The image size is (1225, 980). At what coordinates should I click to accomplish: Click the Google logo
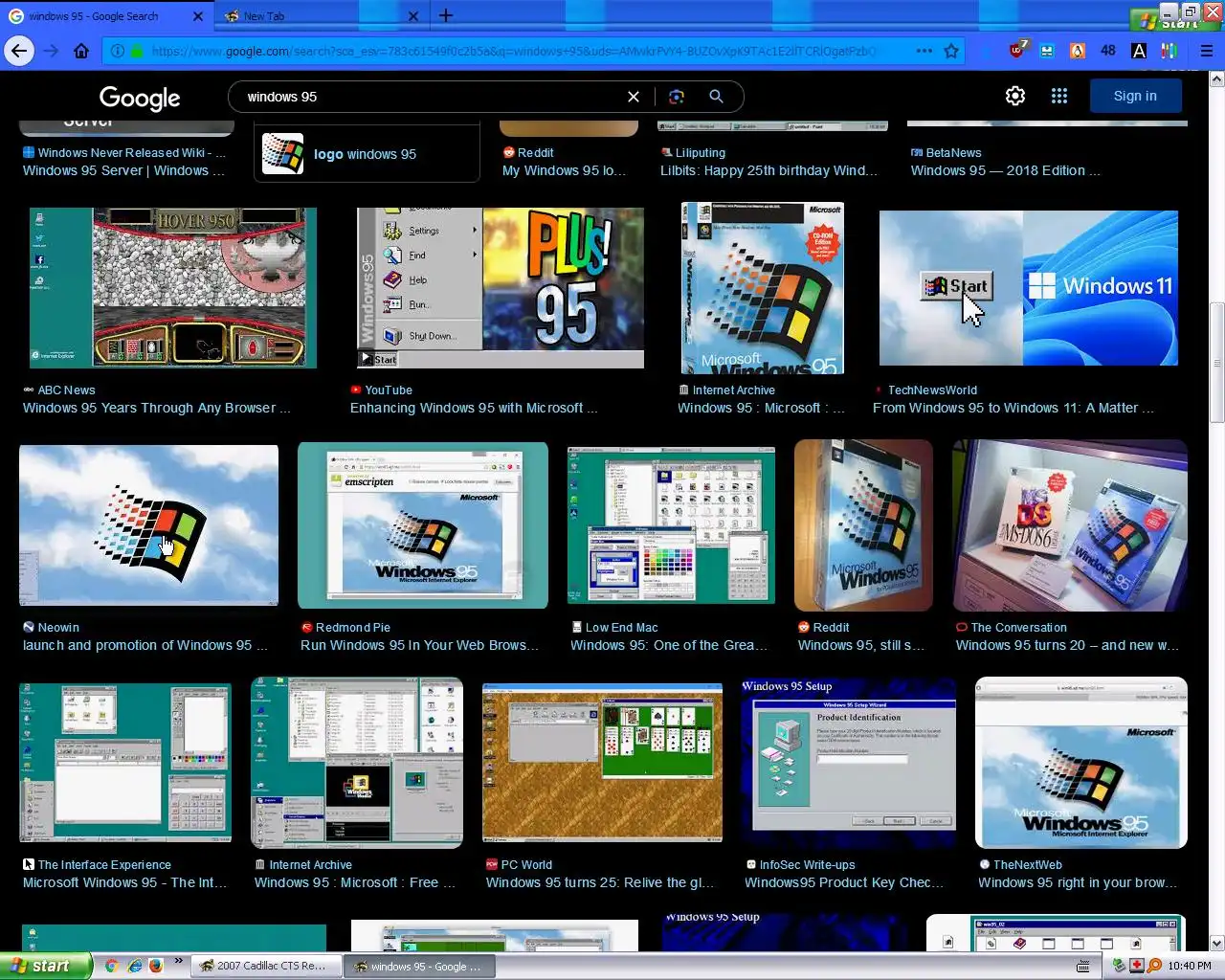click(x=140, y=98)
